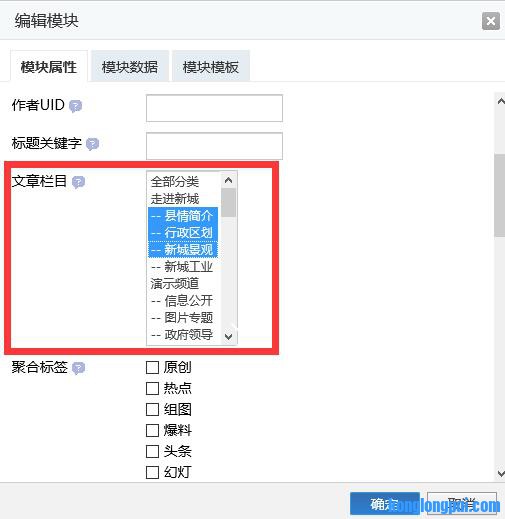Open the 模块模板 tab
Image resolution: width=505 pixels, height=519 pixels.
211,67
